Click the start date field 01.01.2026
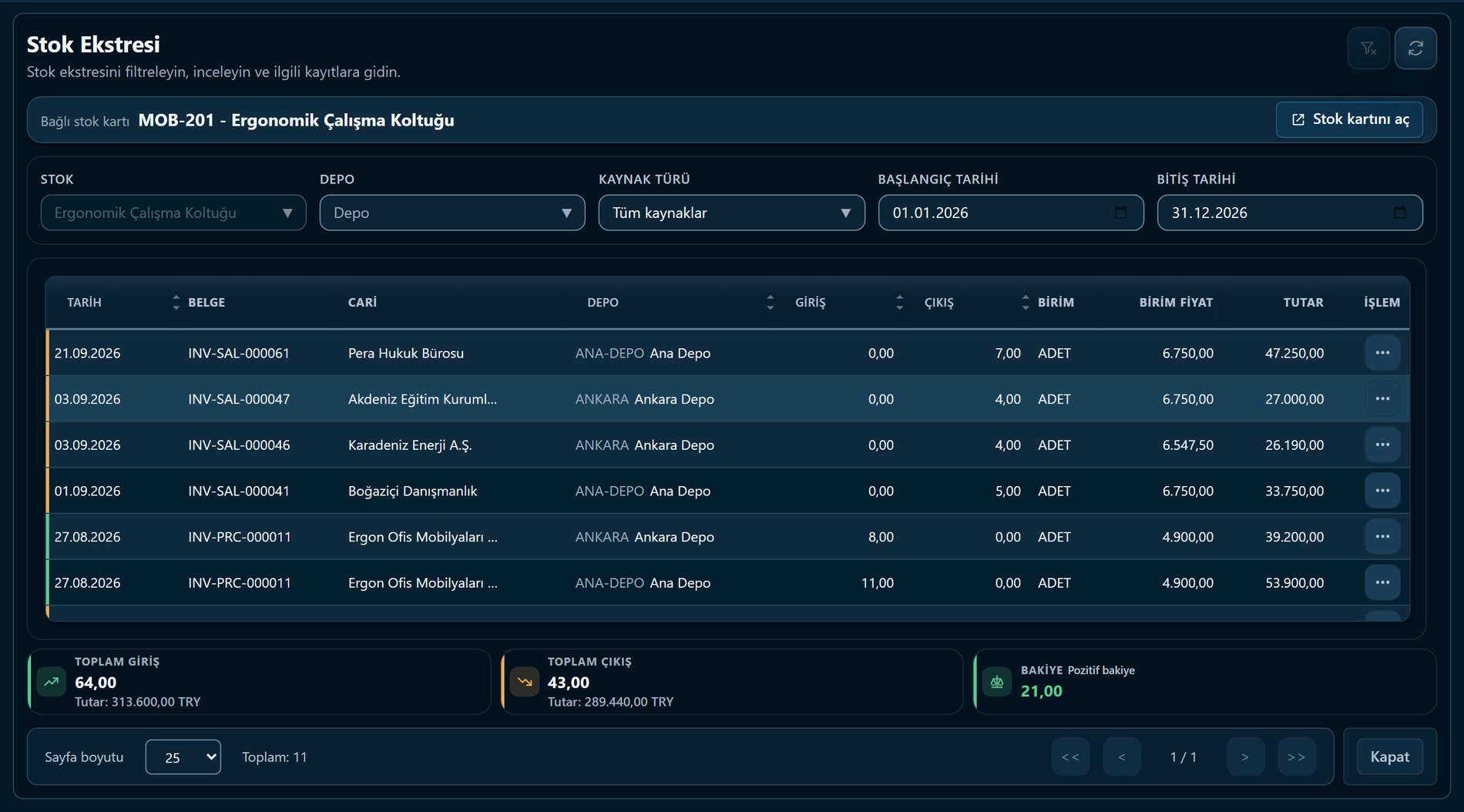The height and width of the screenshot is (812, 1464). click(1011, 213)
